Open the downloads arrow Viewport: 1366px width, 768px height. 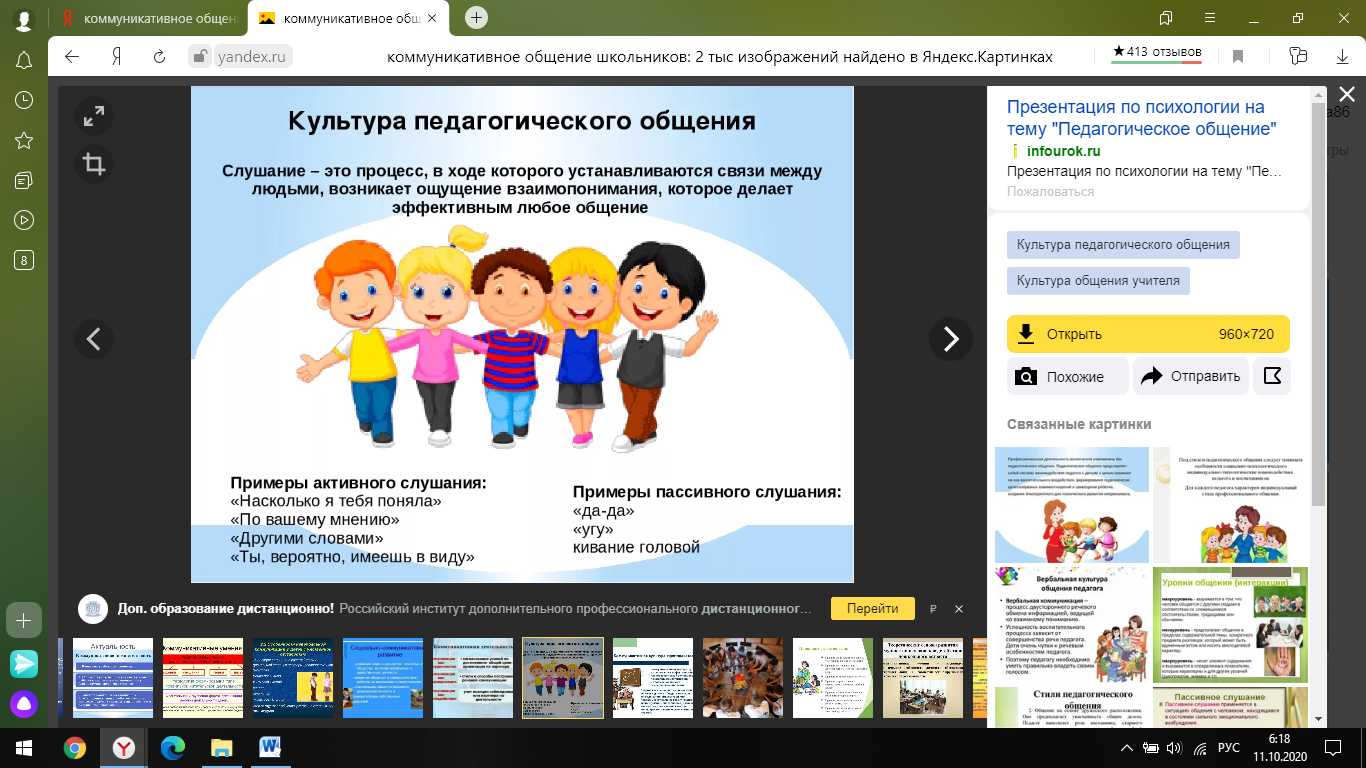point(1343,57)
